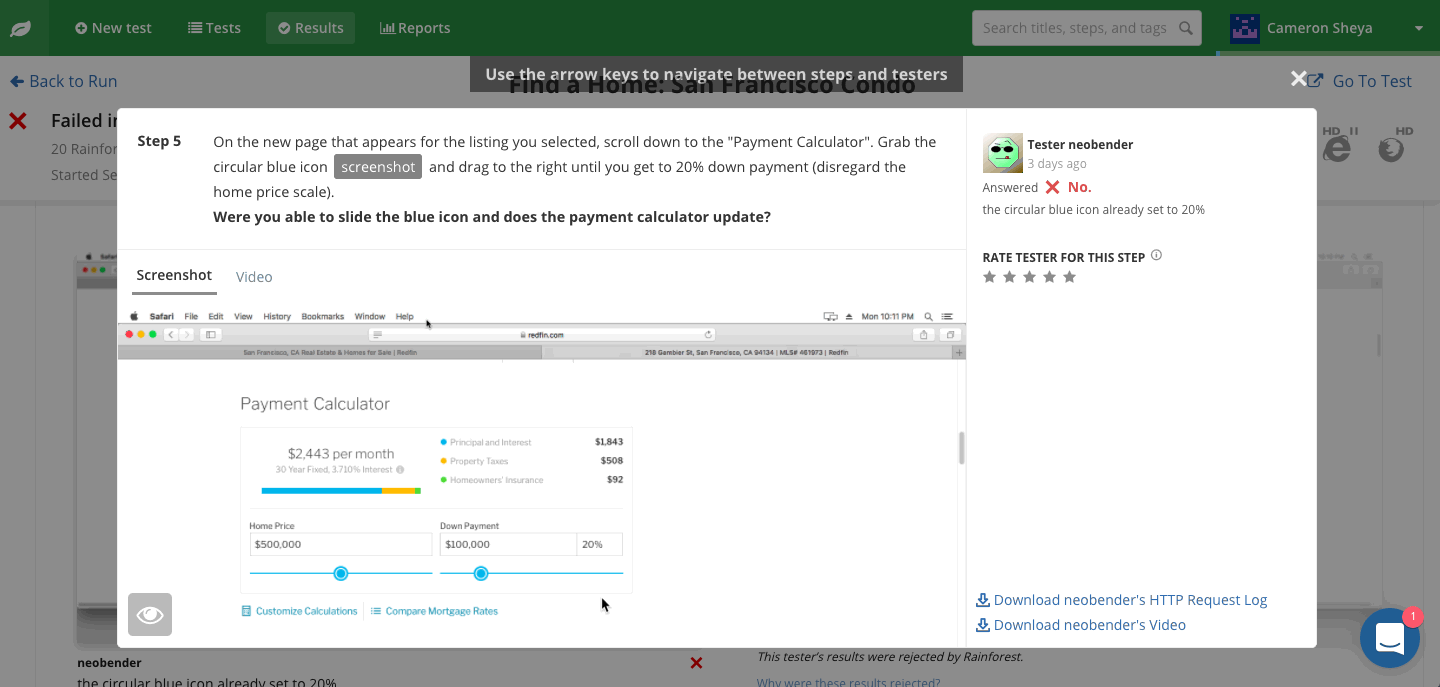Click the "RATE TESTER FOR THIS STEP" heading

pyautogui.click(x=1064, y=257)
